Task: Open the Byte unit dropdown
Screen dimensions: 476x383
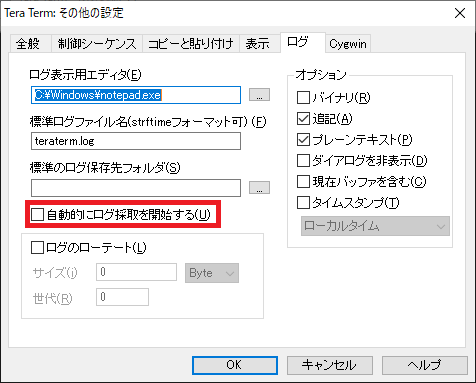Action: coord(212,273)
